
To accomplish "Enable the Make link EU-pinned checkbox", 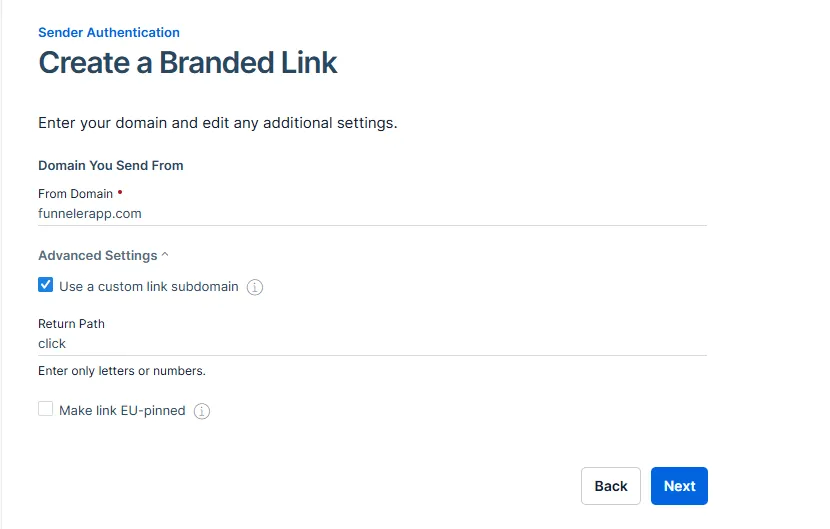I will tap(46, 409).
